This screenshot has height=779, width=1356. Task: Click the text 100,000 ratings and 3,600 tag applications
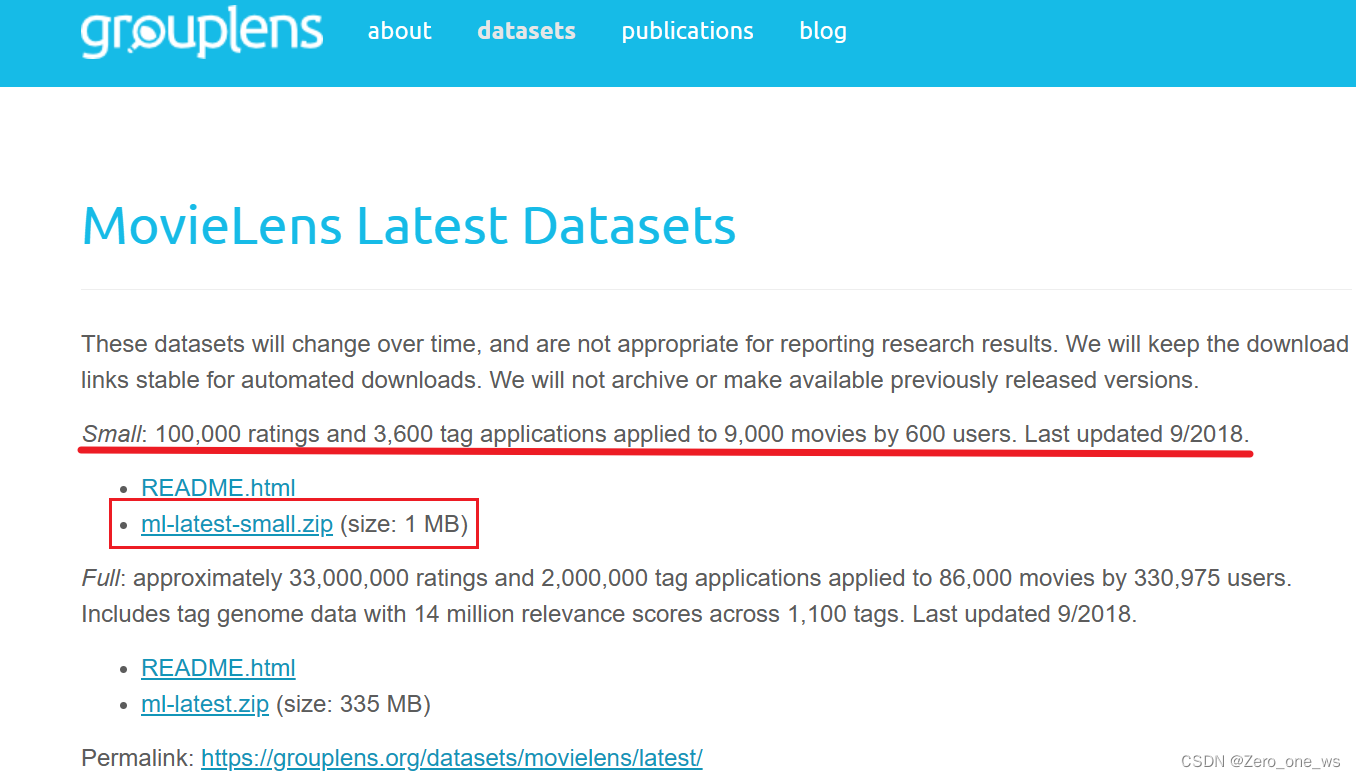pyautogui.click(x=381, y=434)
